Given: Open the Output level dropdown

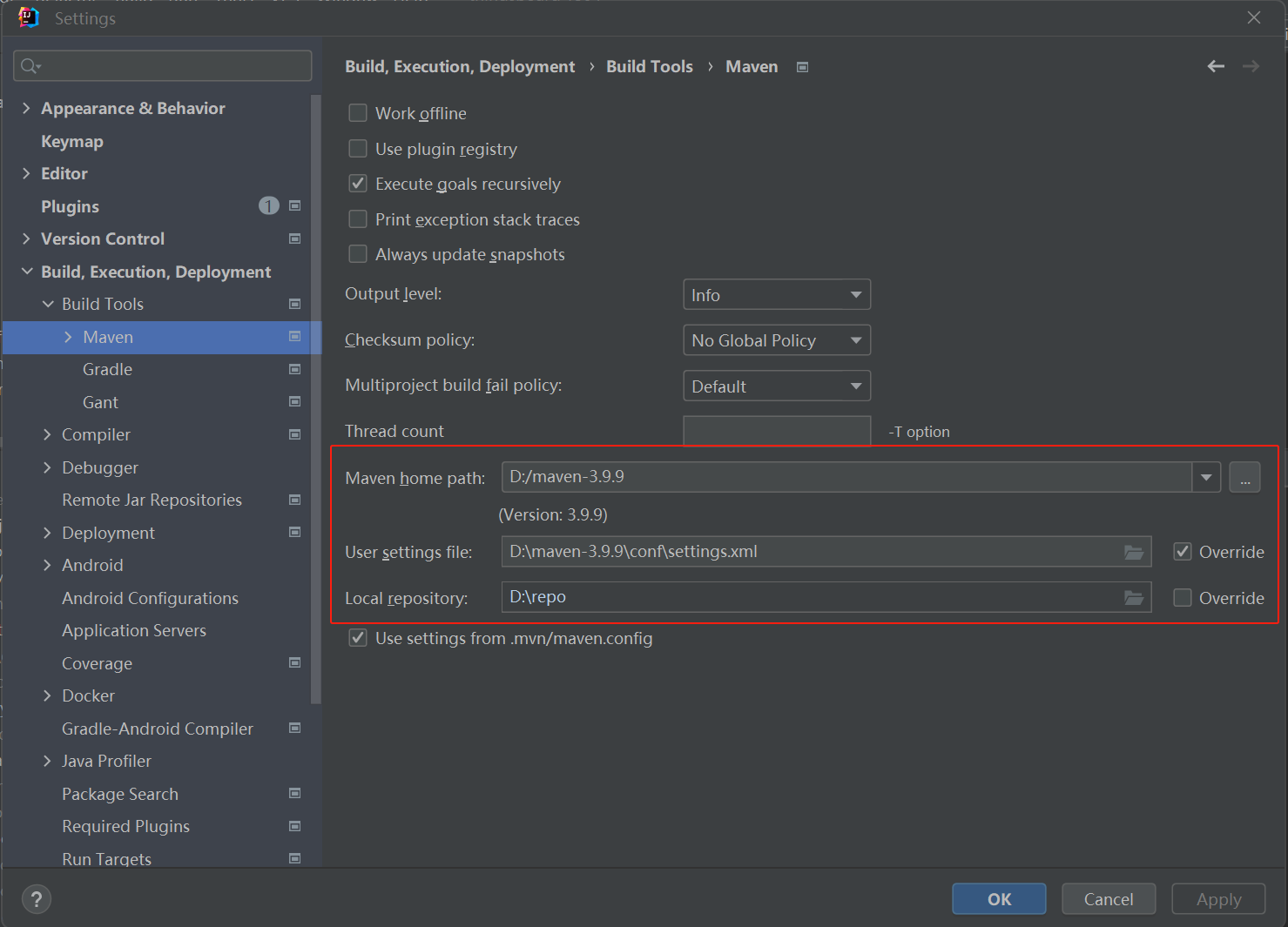Looking at the screenshot, I should [777, 295].
